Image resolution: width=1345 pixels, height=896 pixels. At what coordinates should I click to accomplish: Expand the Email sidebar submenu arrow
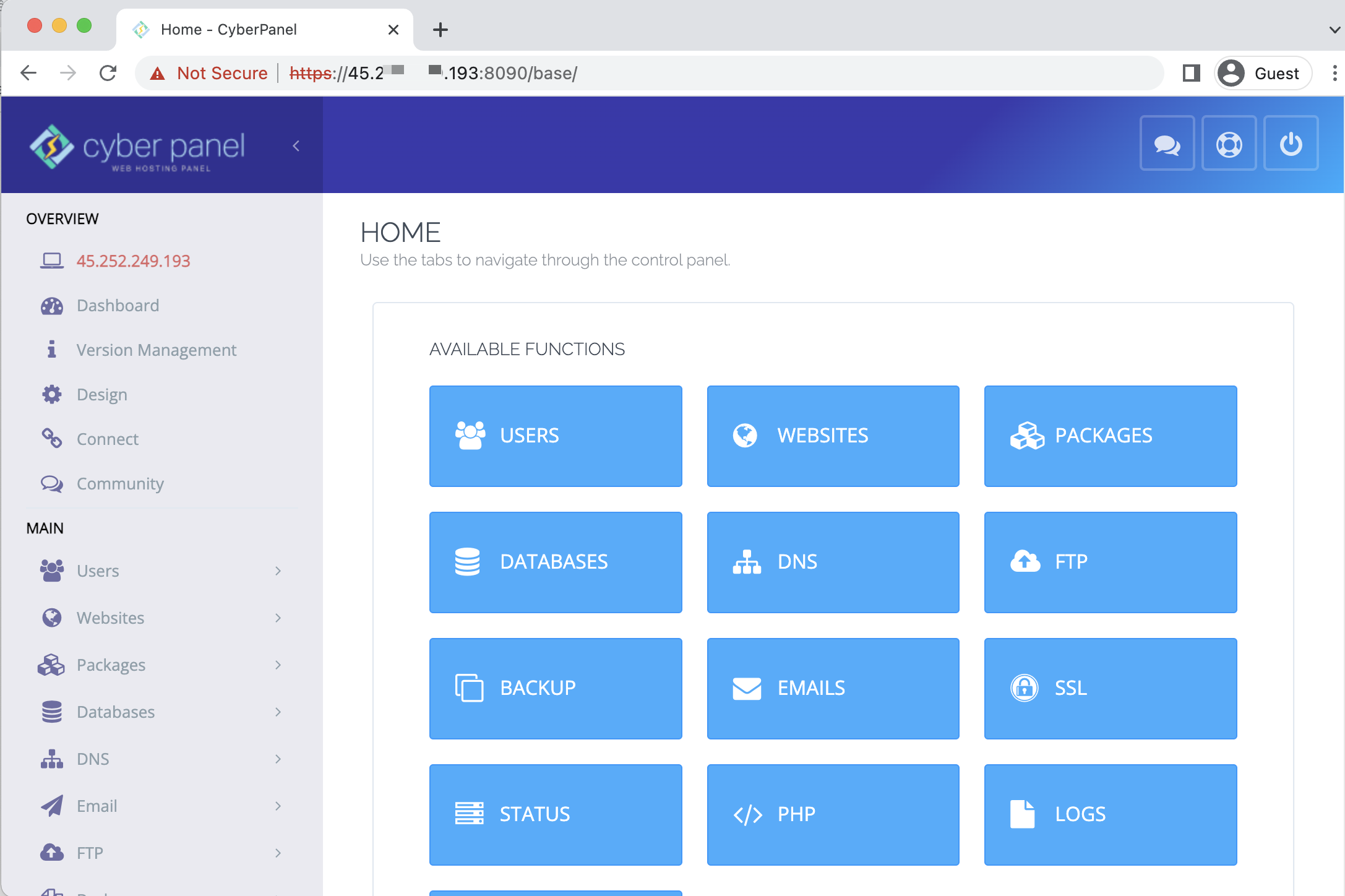tap(278, 806)
